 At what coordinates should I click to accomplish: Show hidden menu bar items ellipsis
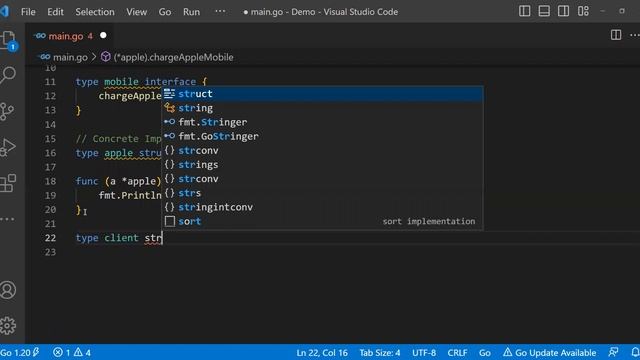(220, 11)
